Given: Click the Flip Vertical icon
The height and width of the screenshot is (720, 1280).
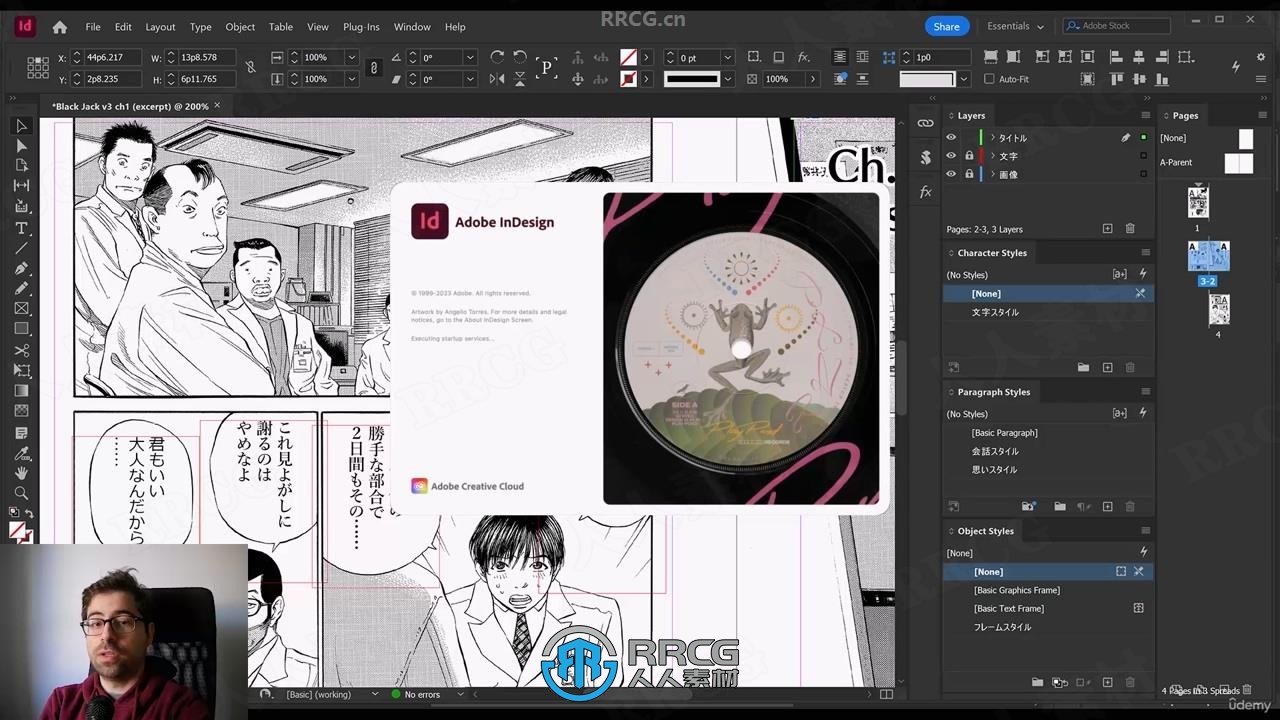Looking at the screenshot, I should [x=519, y=79].
